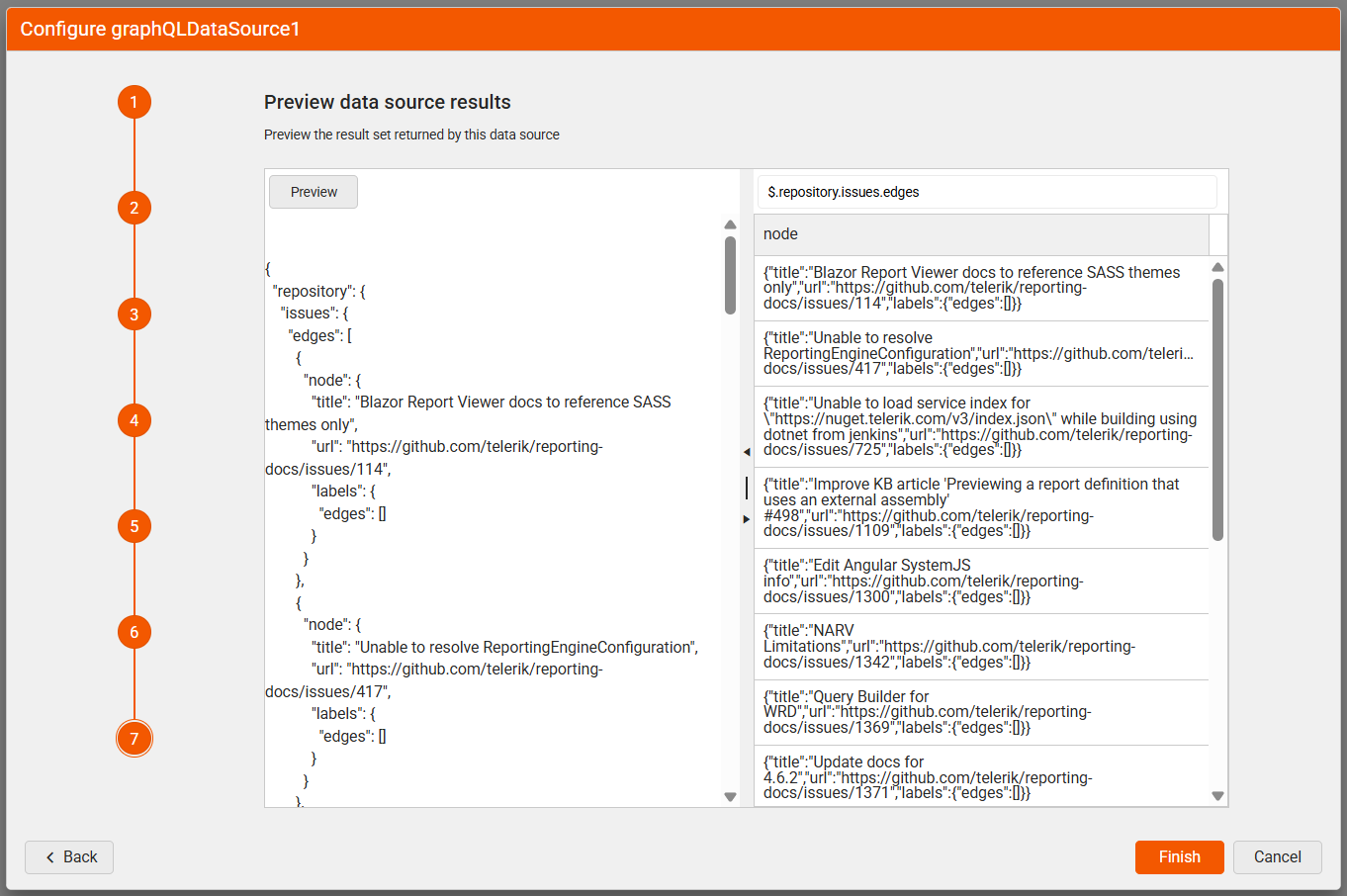Click the active step 7 circle
The width and height of the screenshot is (1347, 896).
(135, 739)
